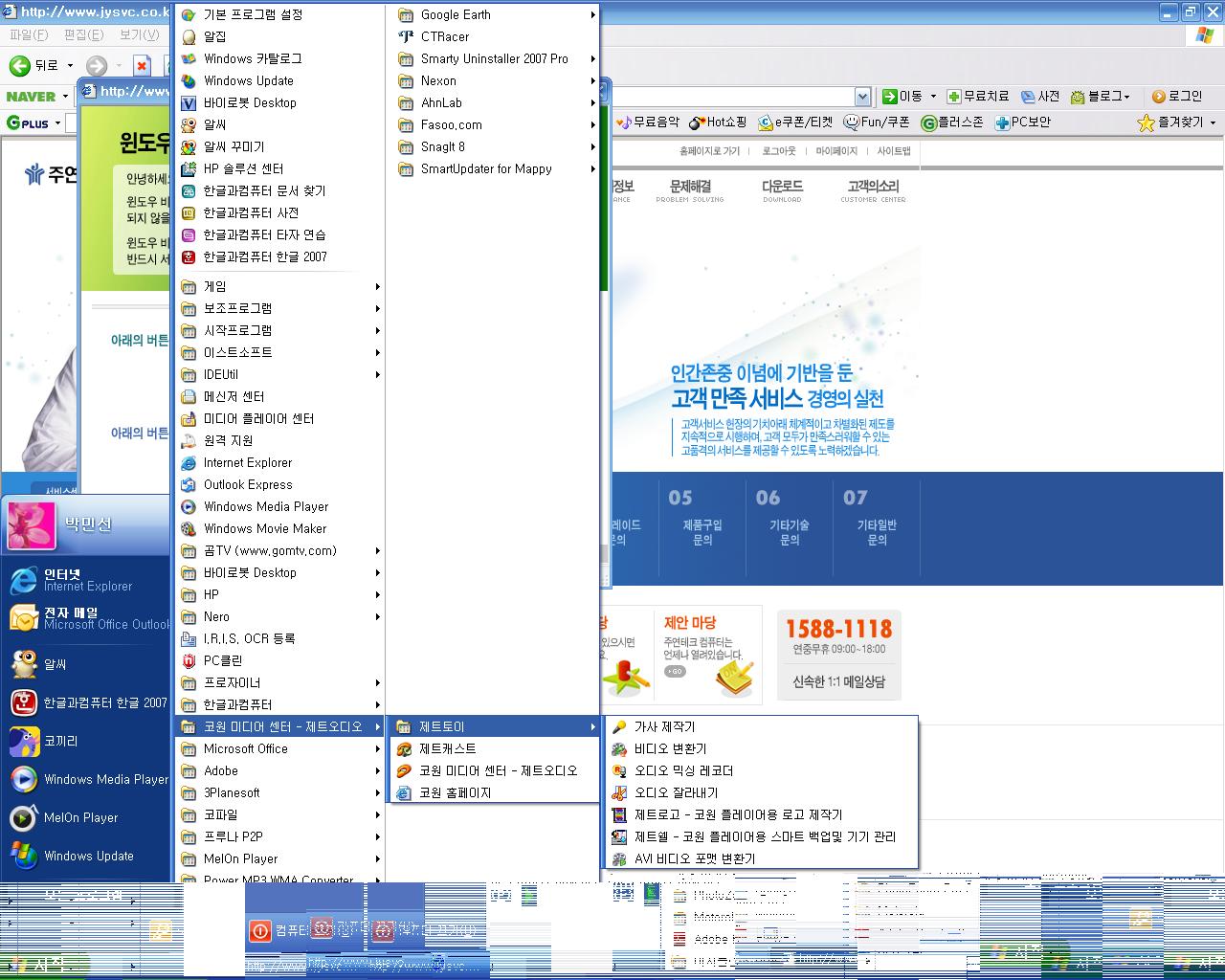Expand the 이스트소프트 submenu
The image size is (1225, 980).
pyautogui.click(x=279, y=352)
